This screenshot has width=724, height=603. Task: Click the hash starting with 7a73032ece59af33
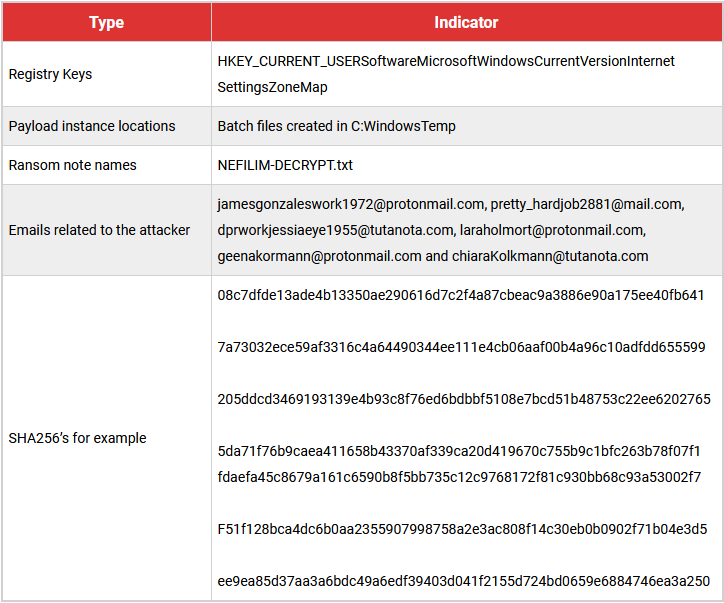[461, 347]
